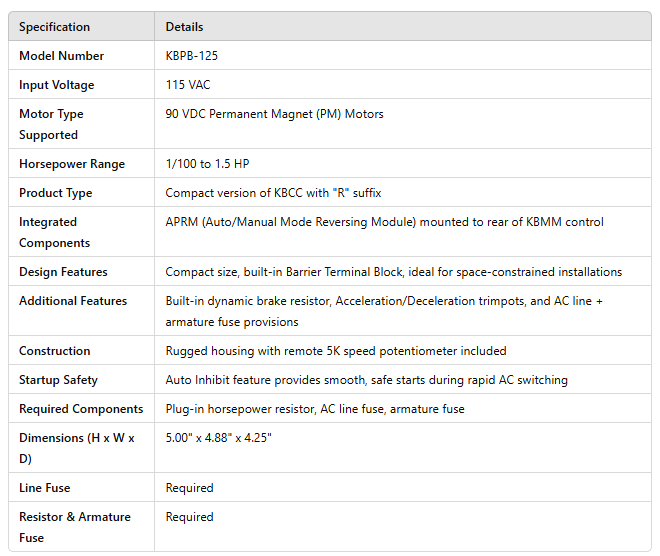Click the Specification column header
This screenshot has height=556, width=660.
click(x=54, y=27)
